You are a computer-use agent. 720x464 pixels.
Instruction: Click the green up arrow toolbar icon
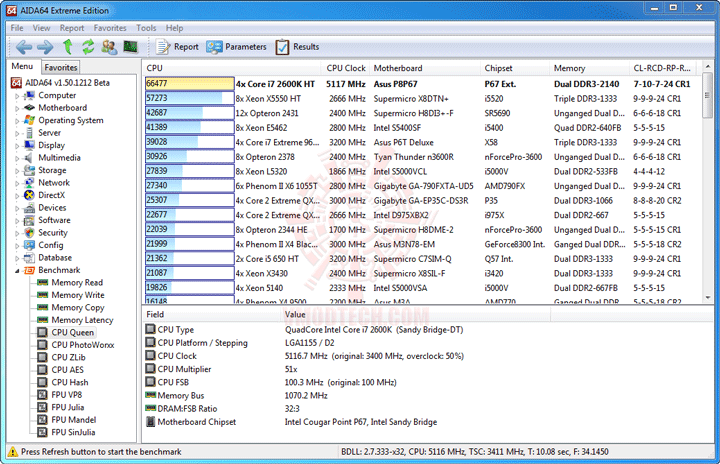click(68, 47)
